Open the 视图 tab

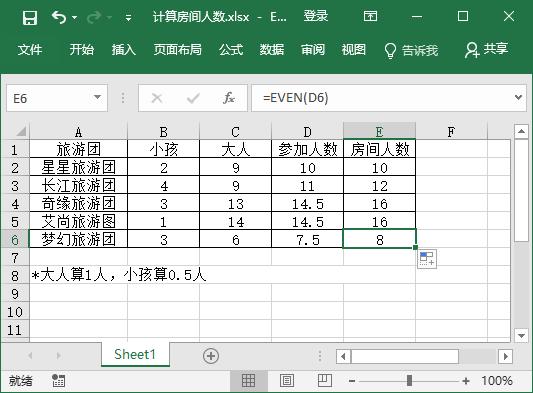click(354, 50)
